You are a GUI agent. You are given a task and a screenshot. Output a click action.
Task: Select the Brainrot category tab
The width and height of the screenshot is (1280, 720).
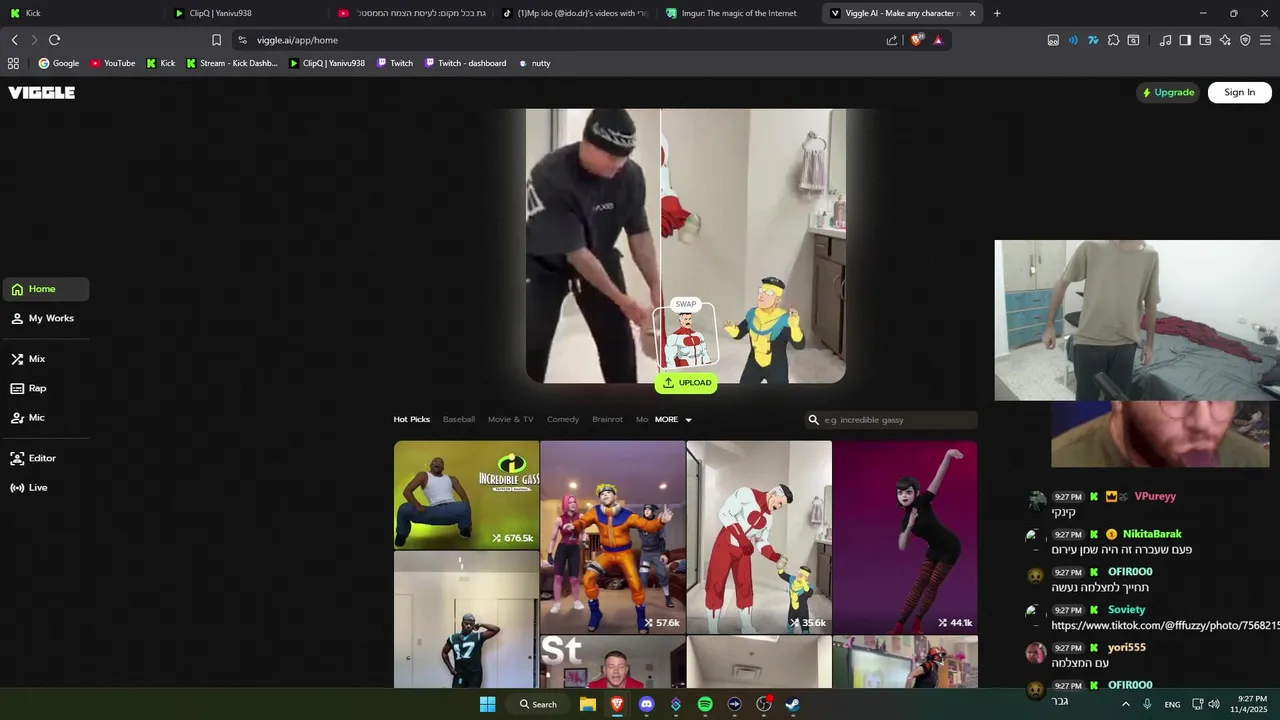607,420
